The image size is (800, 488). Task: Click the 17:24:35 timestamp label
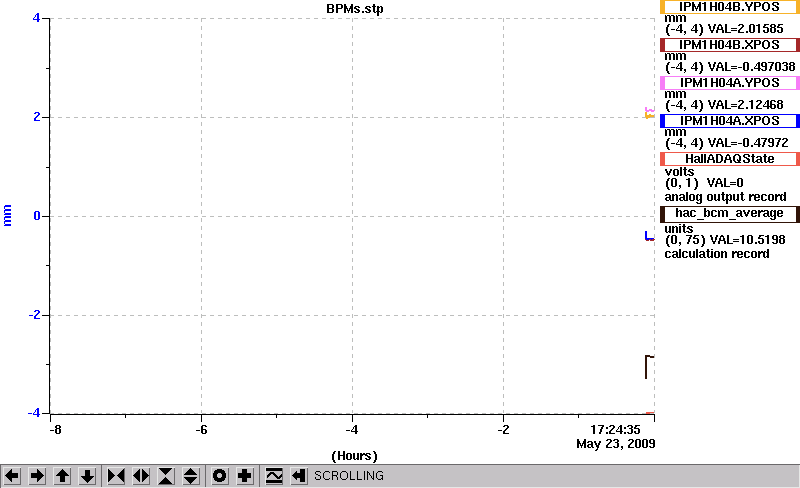[615, 430]
